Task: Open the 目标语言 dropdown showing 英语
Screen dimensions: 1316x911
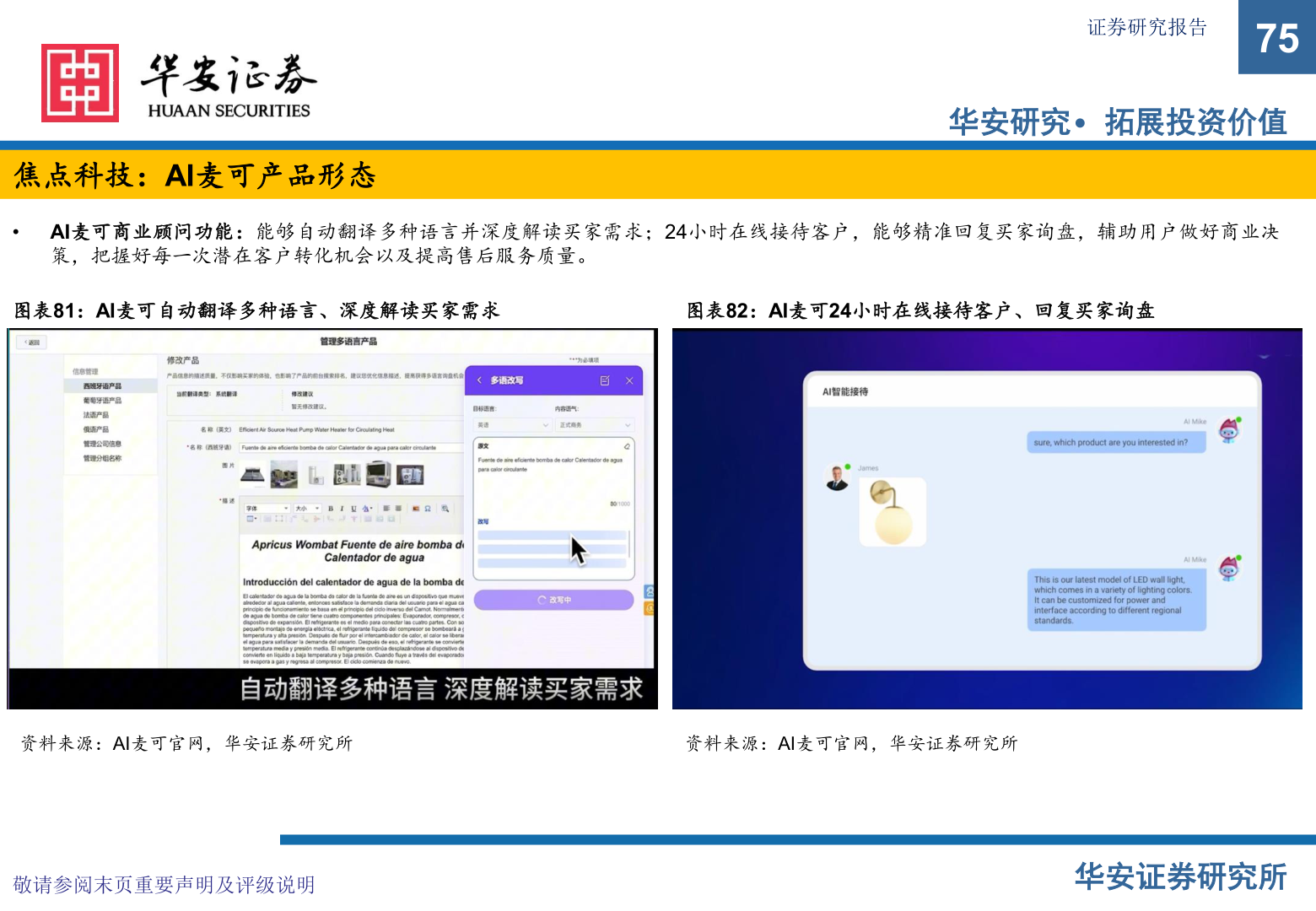Action: (513, 425)
